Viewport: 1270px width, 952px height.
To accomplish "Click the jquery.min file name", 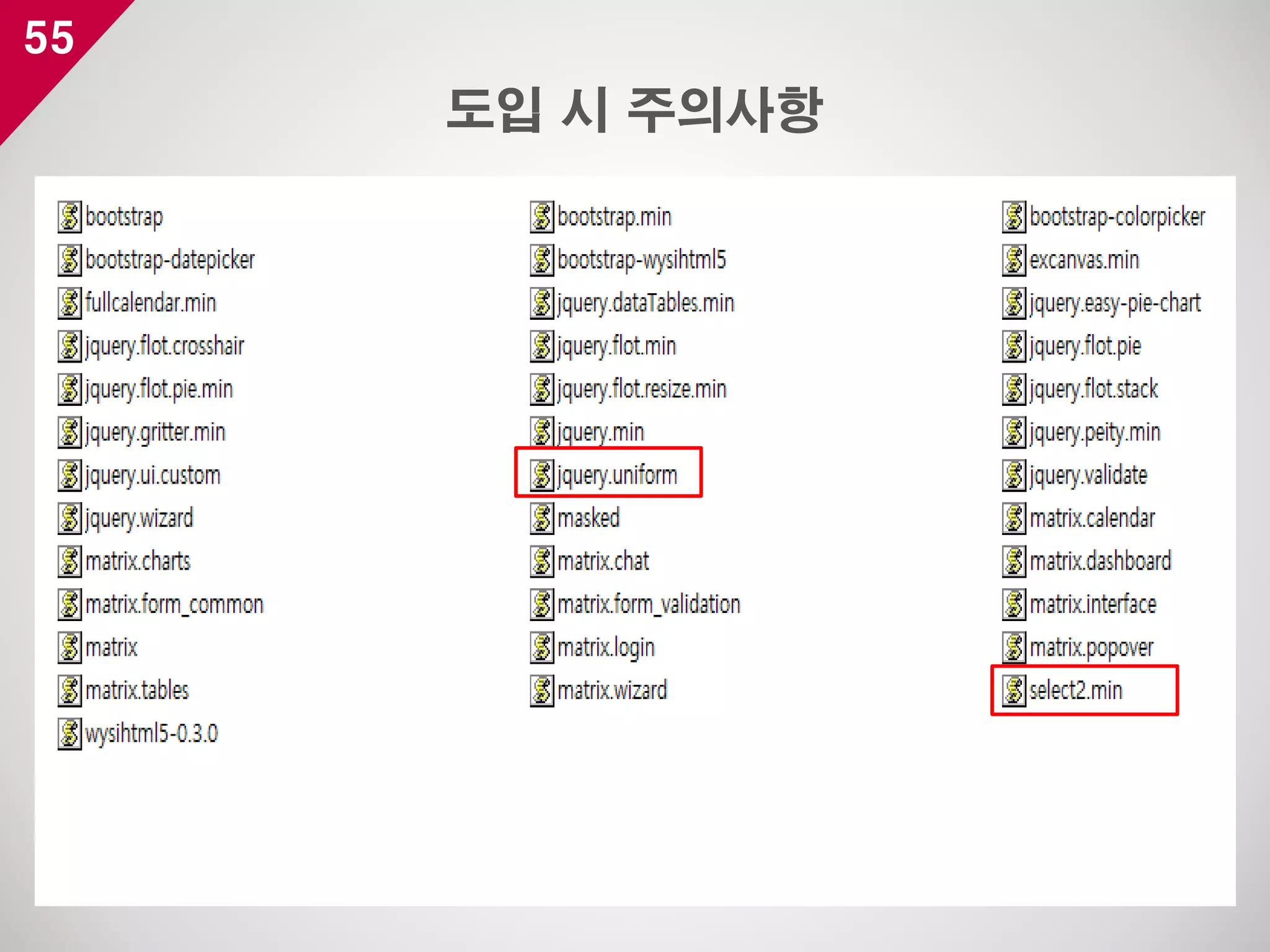I will tap(601, 433).
